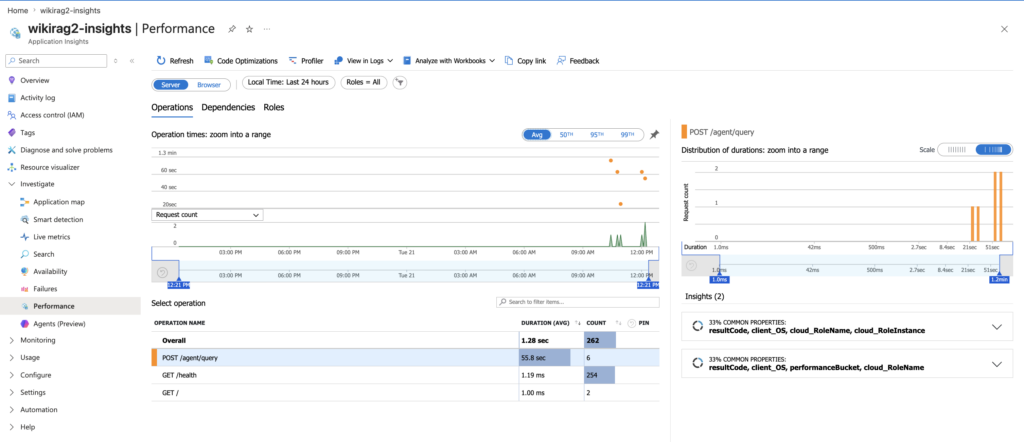Open the Feedback panel

click(x=578, y=61)
